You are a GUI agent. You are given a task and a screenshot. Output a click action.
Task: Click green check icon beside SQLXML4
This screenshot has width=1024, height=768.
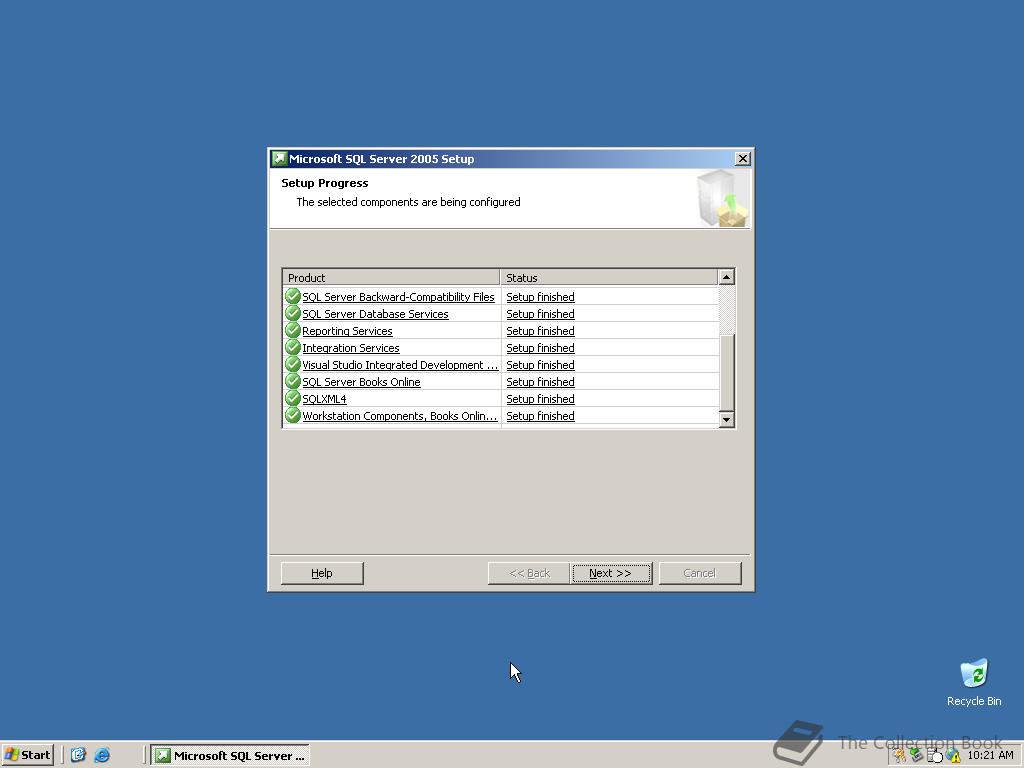point(293,398)
